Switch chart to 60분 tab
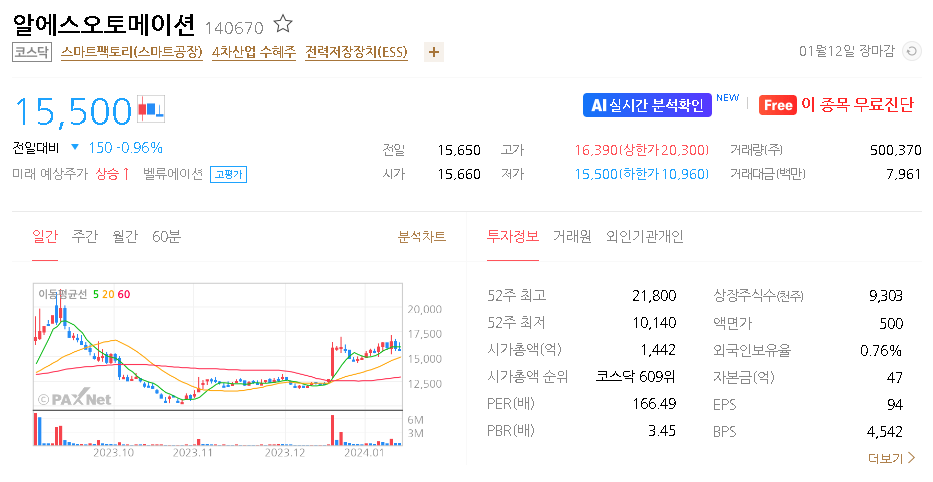This screenshot has width=933, height=482. (x=166, y=237)
